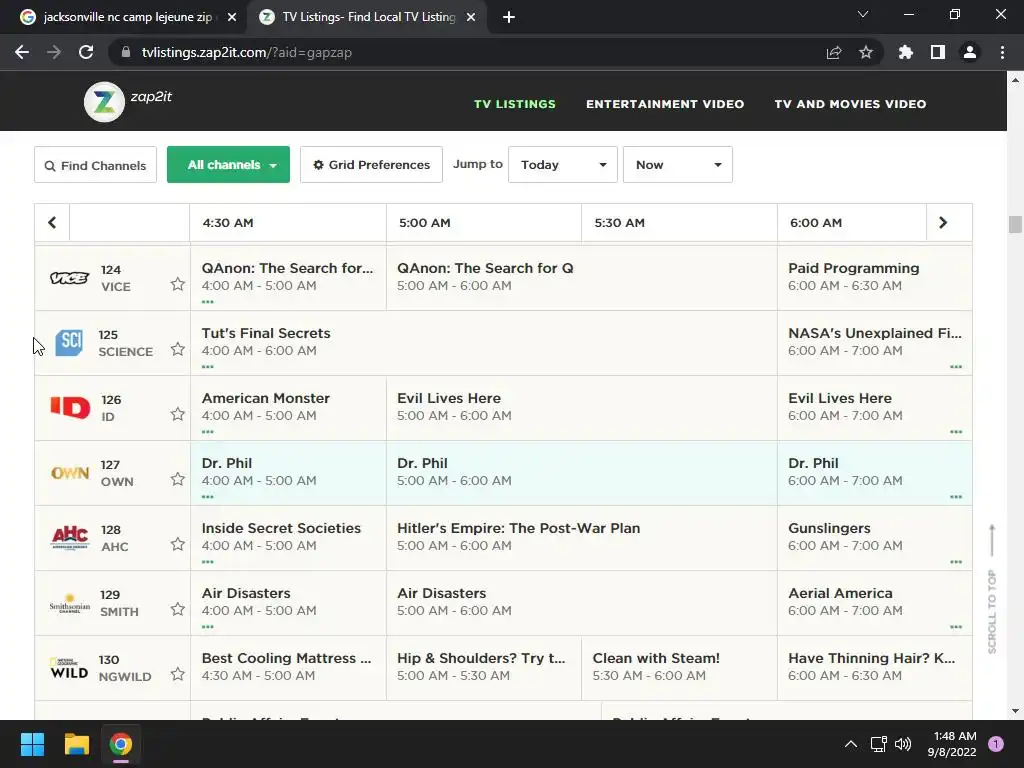This screenshot has height=768, width=1024.
Task: Open Hitler's Empire: The Post-War Plan
Action: click(x=582, y=537)
